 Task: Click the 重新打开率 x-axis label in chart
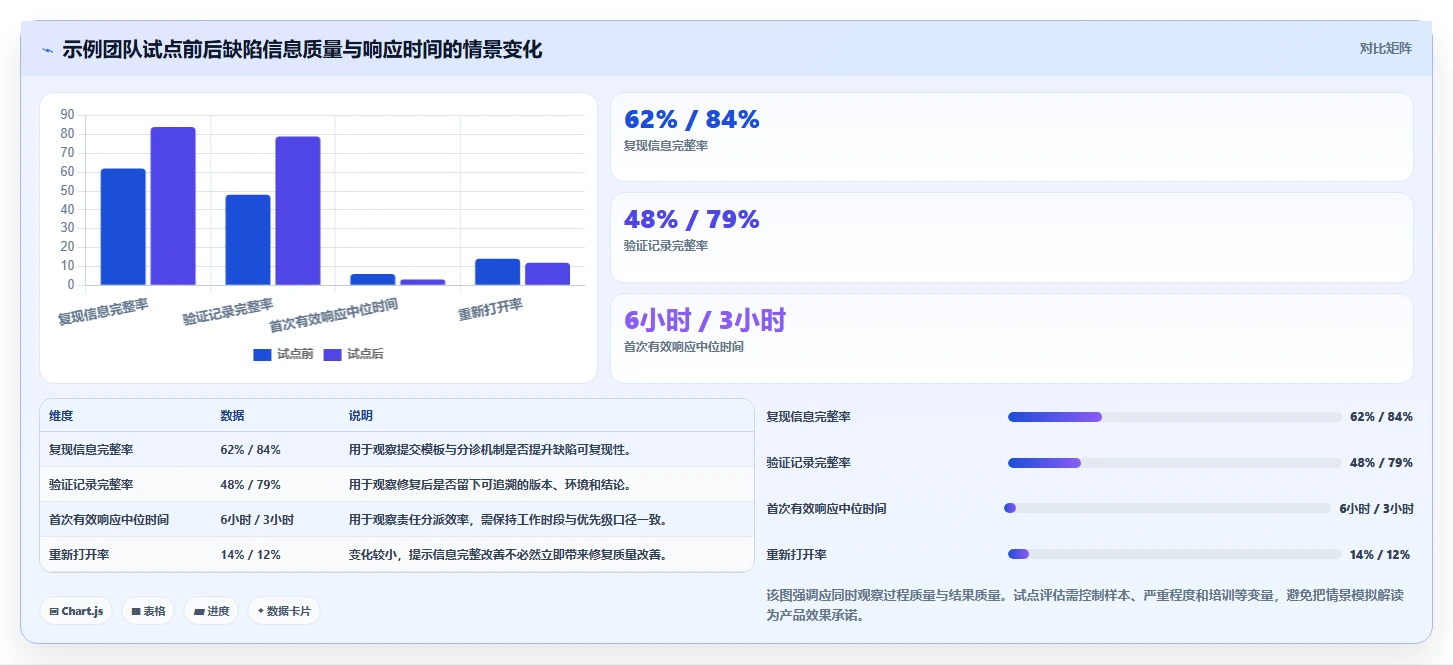point(491,309)
